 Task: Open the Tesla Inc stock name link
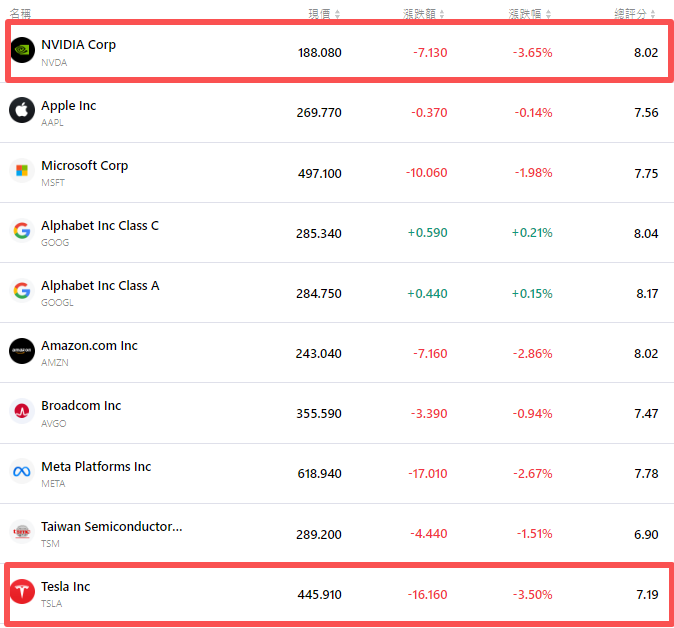click(66, 586)
